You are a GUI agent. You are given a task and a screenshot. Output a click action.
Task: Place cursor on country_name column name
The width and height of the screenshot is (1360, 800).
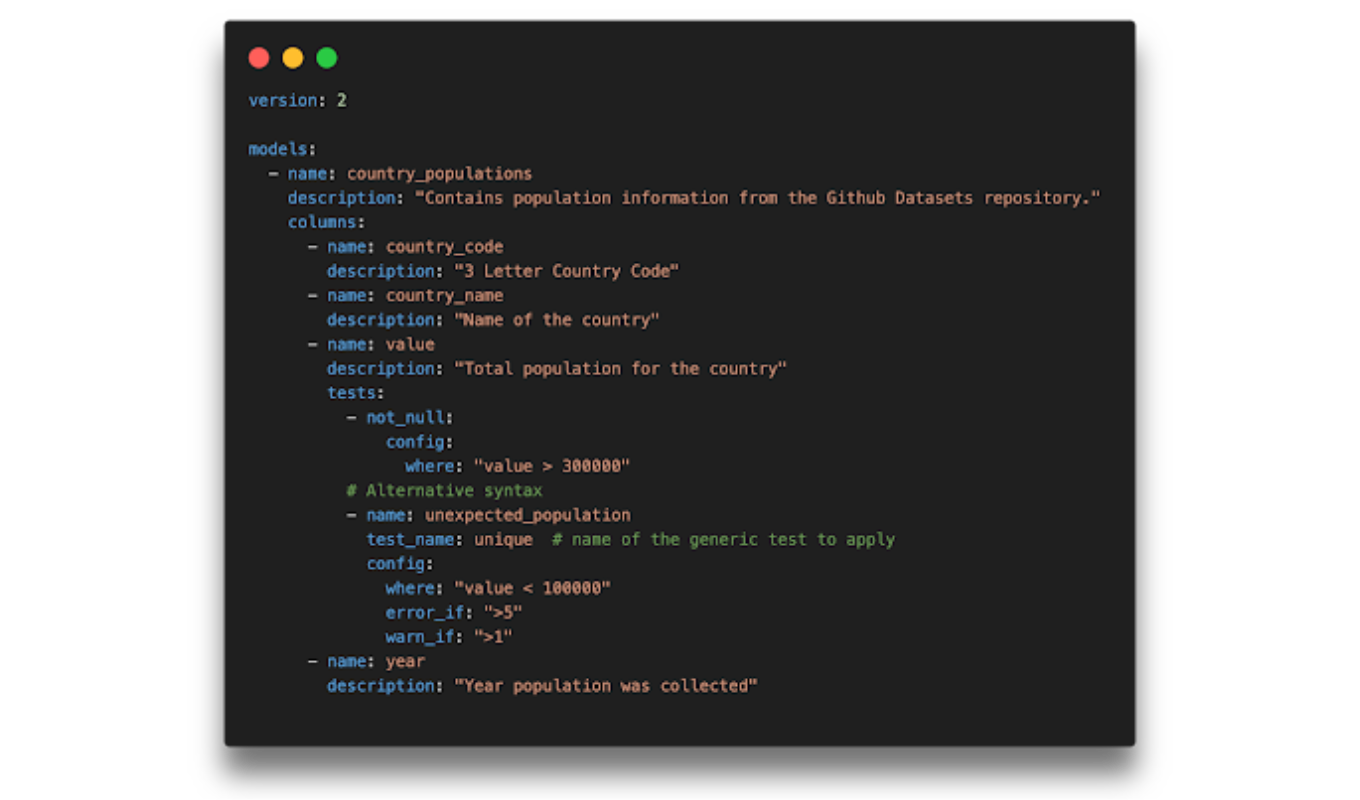pos(444,296)
